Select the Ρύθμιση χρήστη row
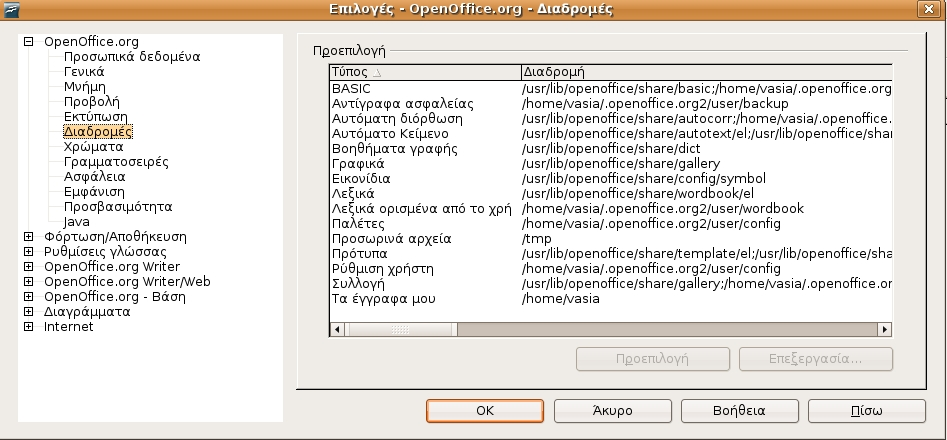The image size is (947, 440). point(611,269)
